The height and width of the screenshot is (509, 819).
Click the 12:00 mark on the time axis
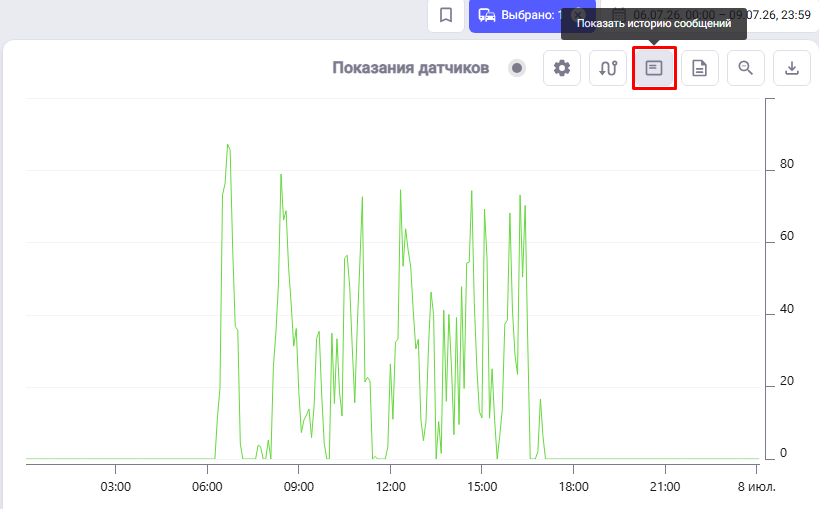point(391,487)
